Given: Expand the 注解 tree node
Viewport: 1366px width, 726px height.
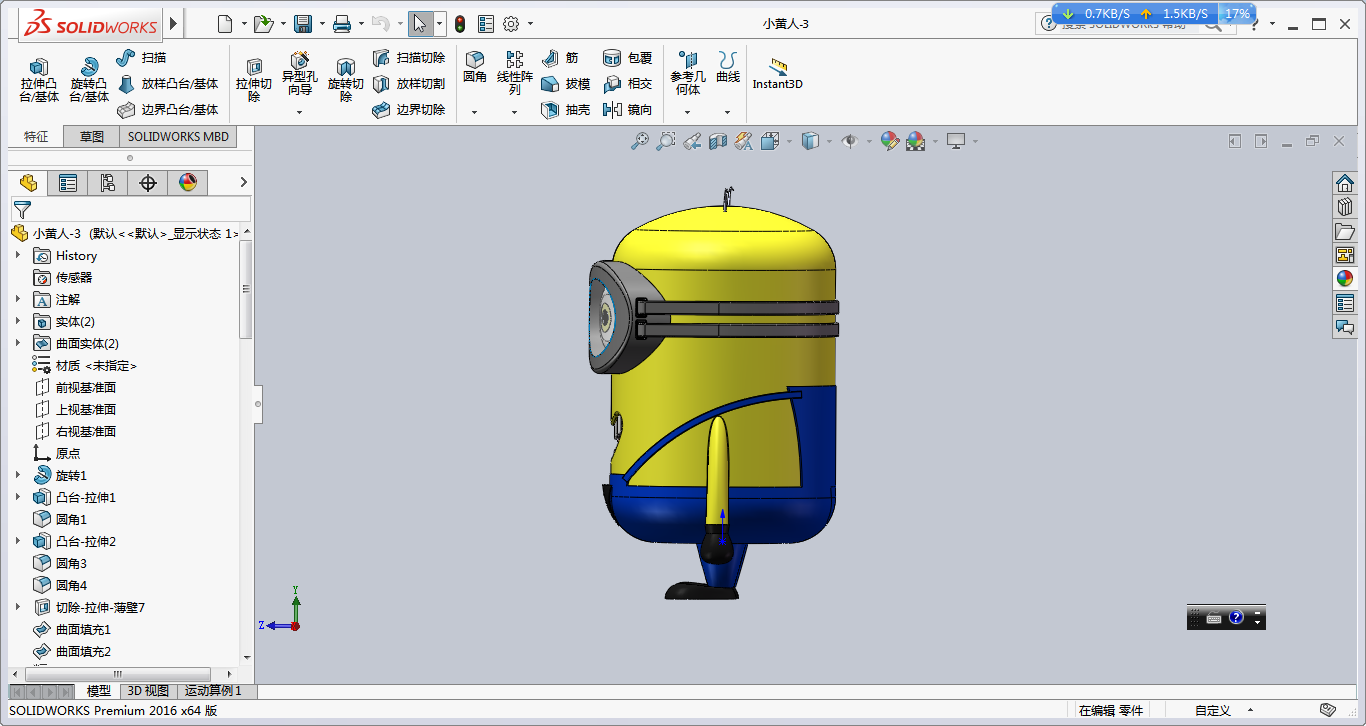Looking at the screenshot, I should [18, 300].
